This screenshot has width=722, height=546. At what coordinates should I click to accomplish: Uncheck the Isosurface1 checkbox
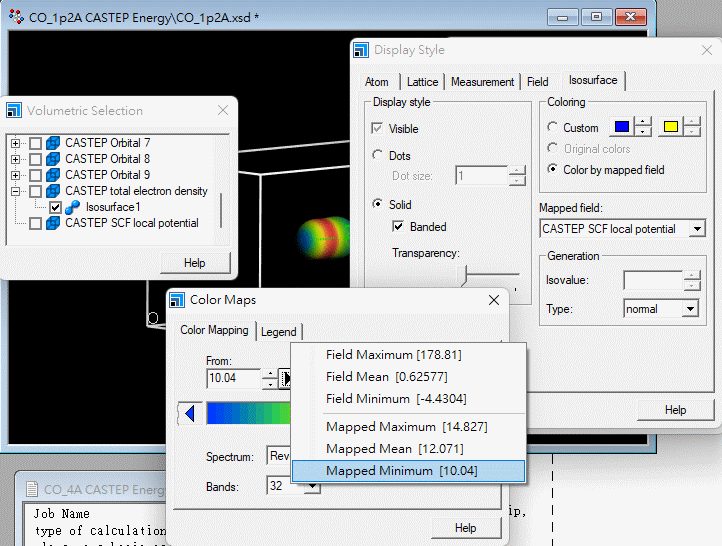[x=55, y=207]
